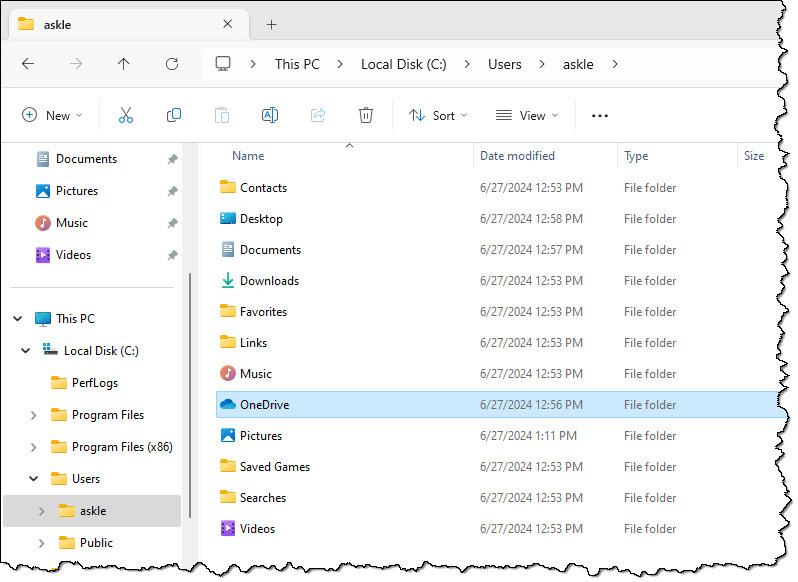Expand the Program Files tree node
Screen dimensions: 798x582
click(x=34, y=415)
